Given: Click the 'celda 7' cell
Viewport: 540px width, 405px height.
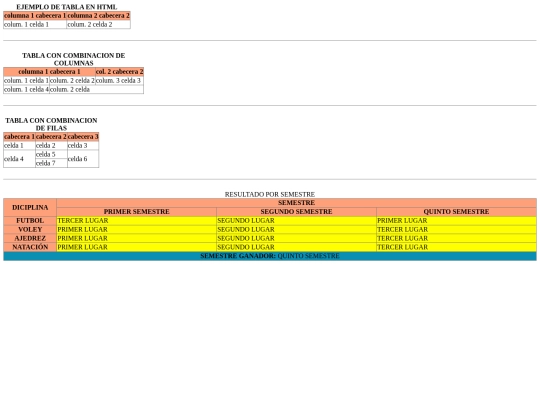Looking at the screenshot, I should point(51,164).
